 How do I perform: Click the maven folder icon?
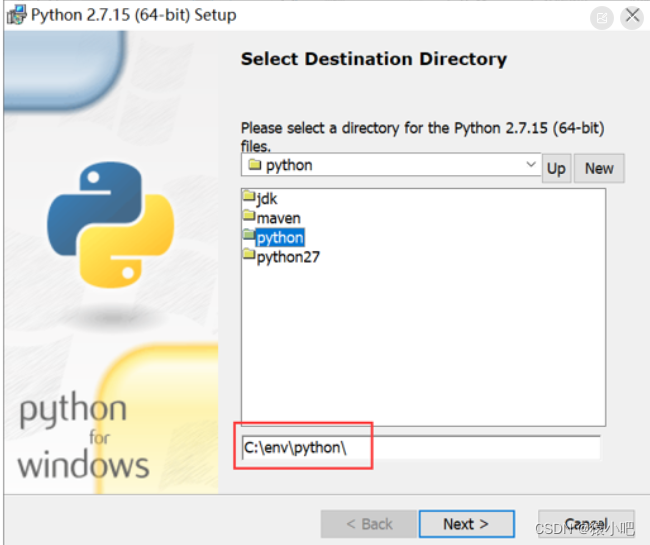pyautogui.click(x=249, y=216)
